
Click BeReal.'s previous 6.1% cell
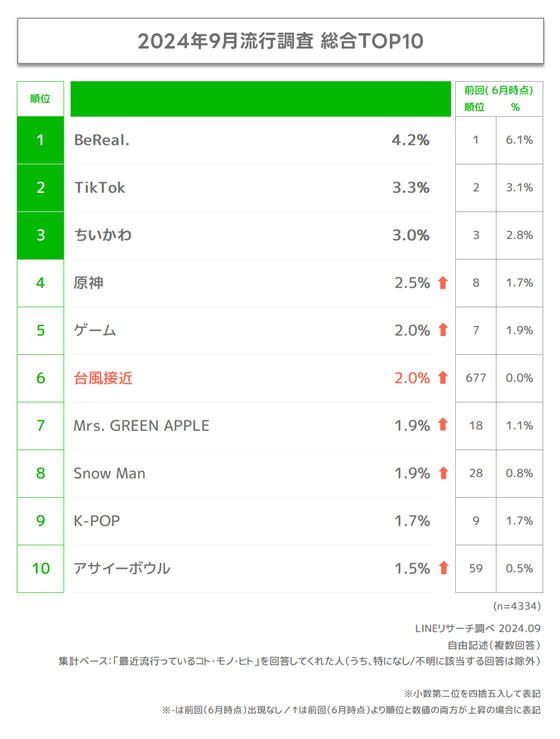click(x=519, y=140)
